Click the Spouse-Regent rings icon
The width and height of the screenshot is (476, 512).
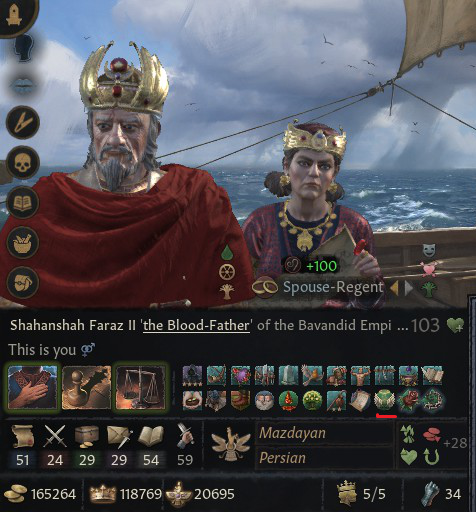(265, 287)
